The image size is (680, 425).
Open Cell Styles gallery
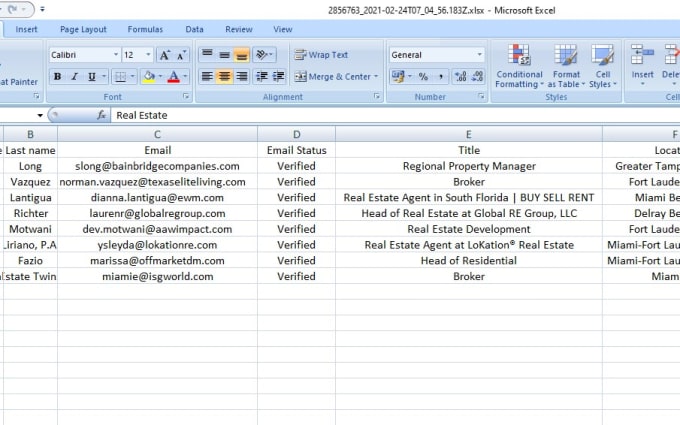tap(603, 66)
